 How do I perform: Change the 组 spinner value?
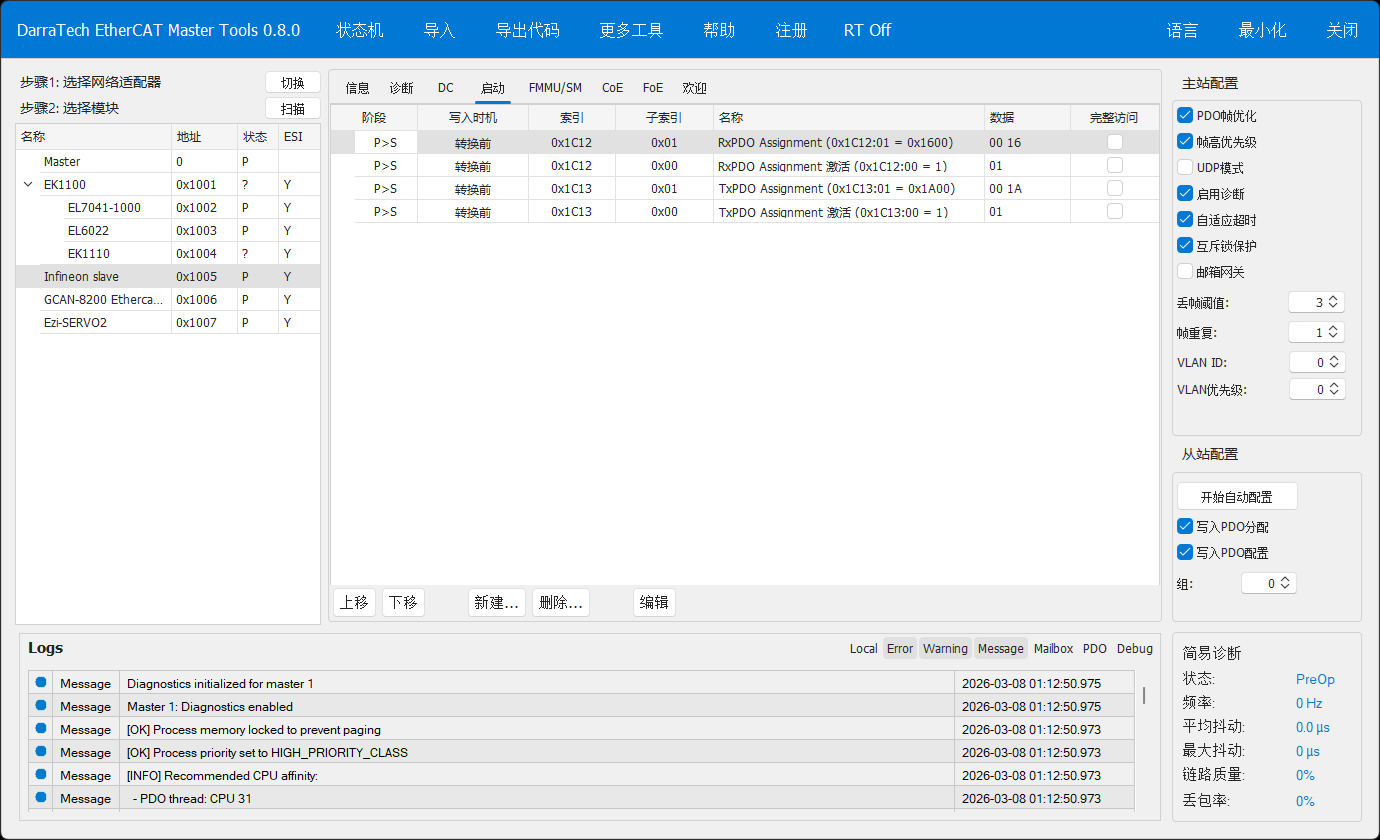[x=1285, y=583]
